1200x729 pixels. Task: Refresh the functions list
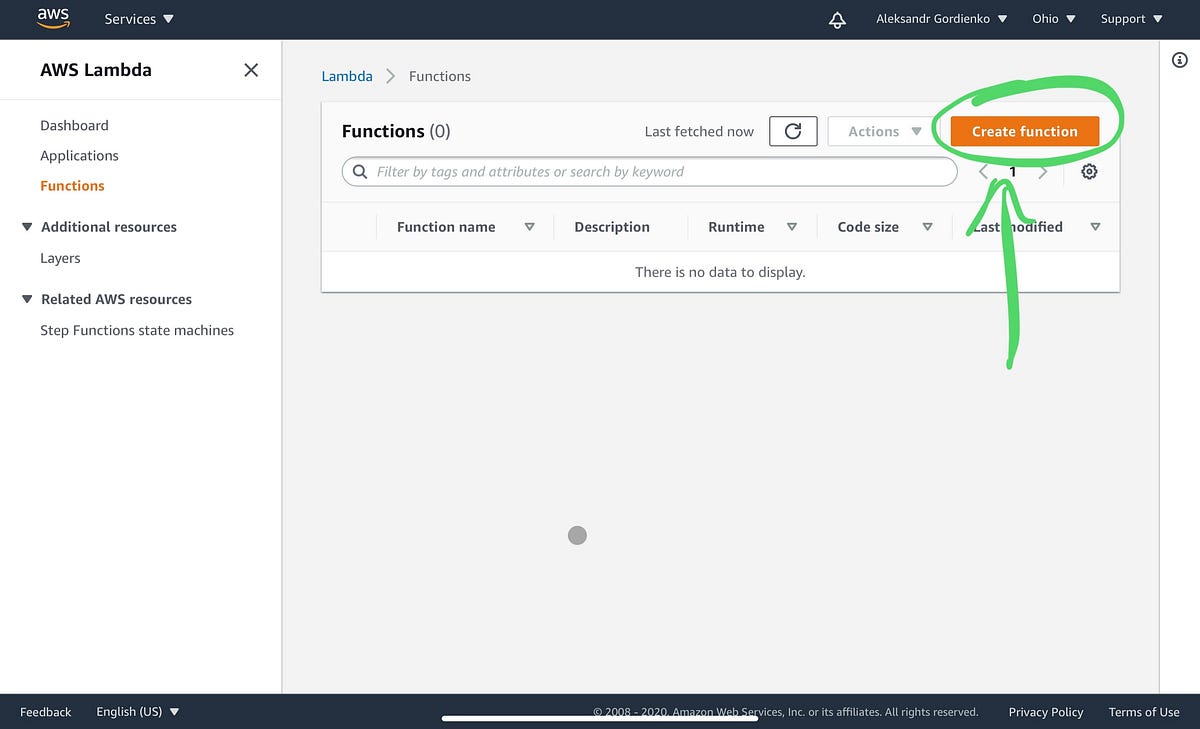pyautogui.click(x=792, y=131)
